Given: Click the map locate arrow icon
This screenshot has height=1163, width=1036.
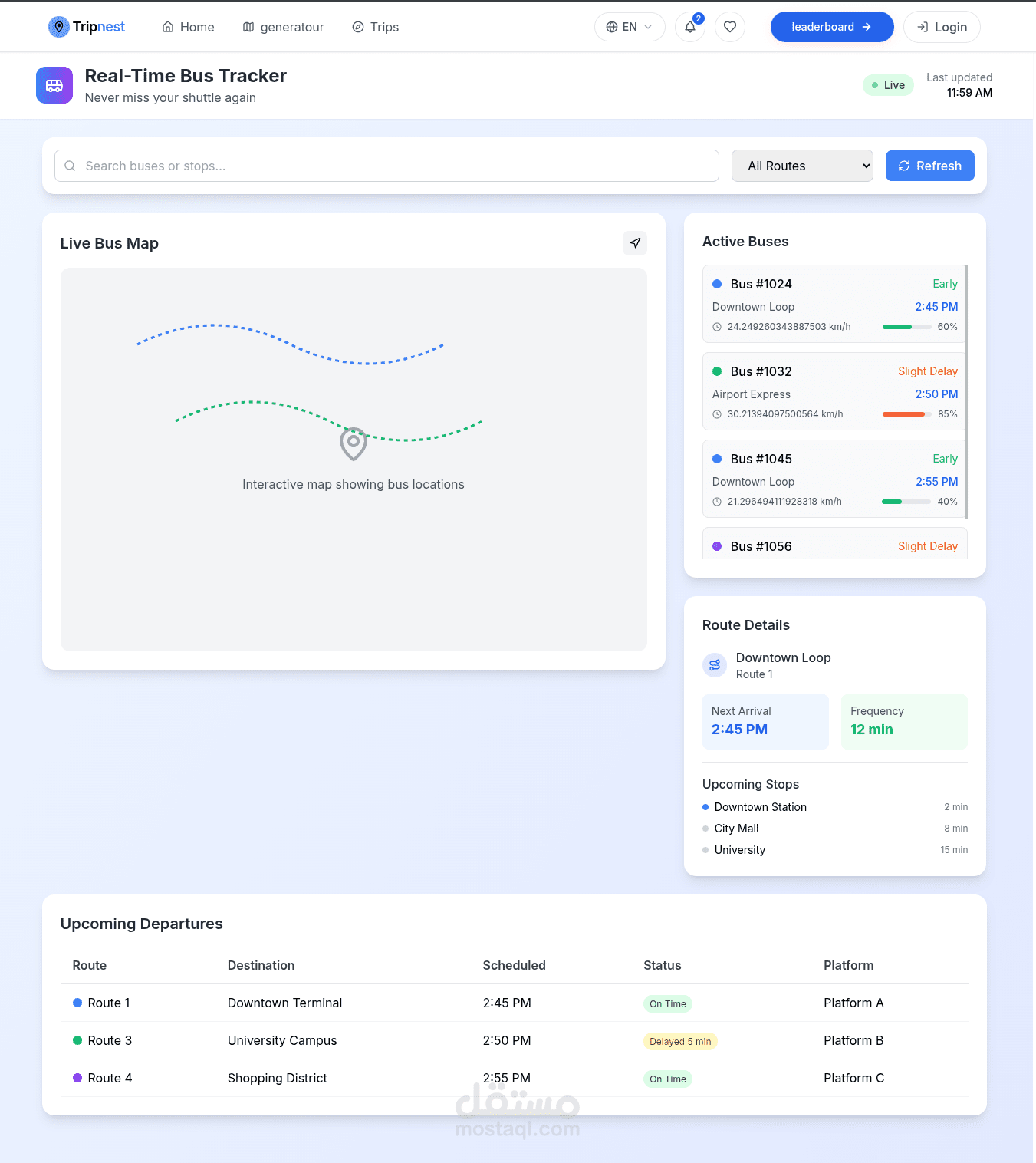Looking at the screenshot, I should [635, 243].
